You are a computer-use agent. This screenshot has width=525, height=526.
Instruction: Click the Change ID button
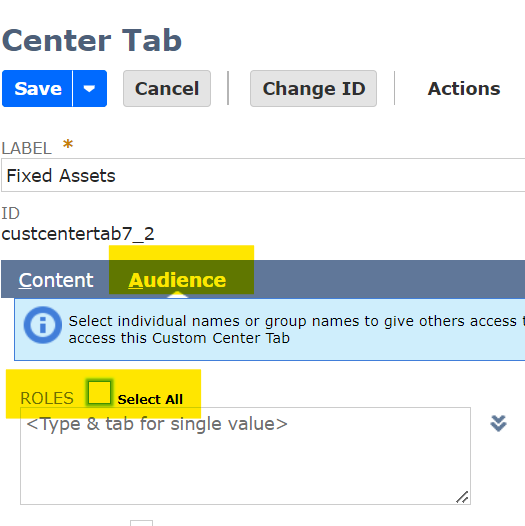click(313, 89)
